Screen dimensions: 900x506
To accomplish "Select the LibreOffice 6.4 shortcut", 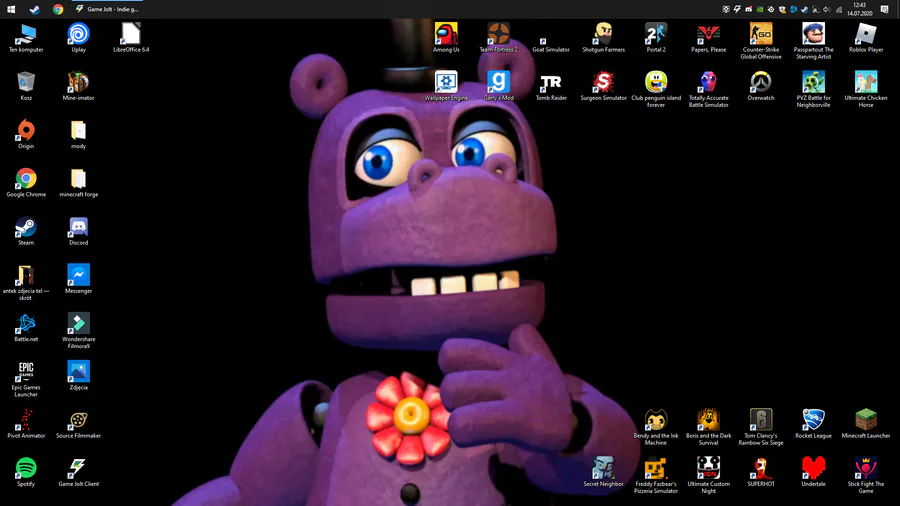I will 131,38.
